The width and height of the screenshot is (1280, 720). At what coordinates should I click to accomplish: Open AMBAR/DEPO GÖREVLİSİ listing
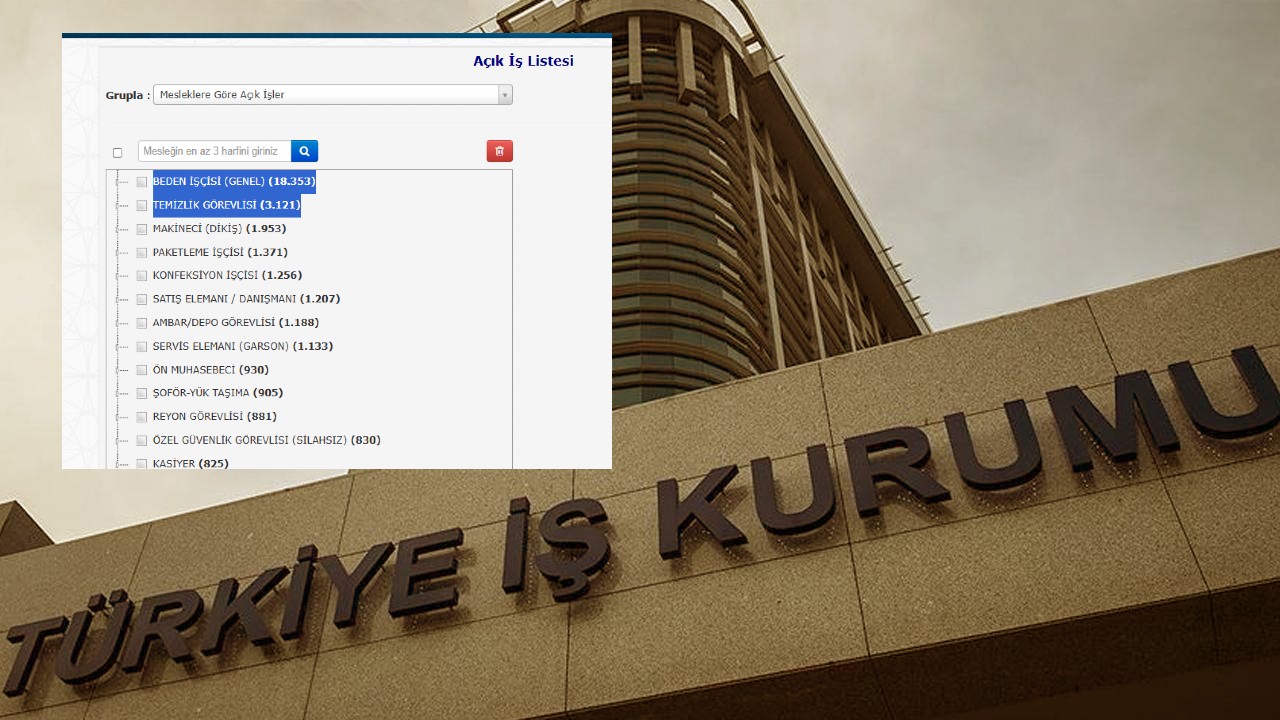tap(235, 323)
